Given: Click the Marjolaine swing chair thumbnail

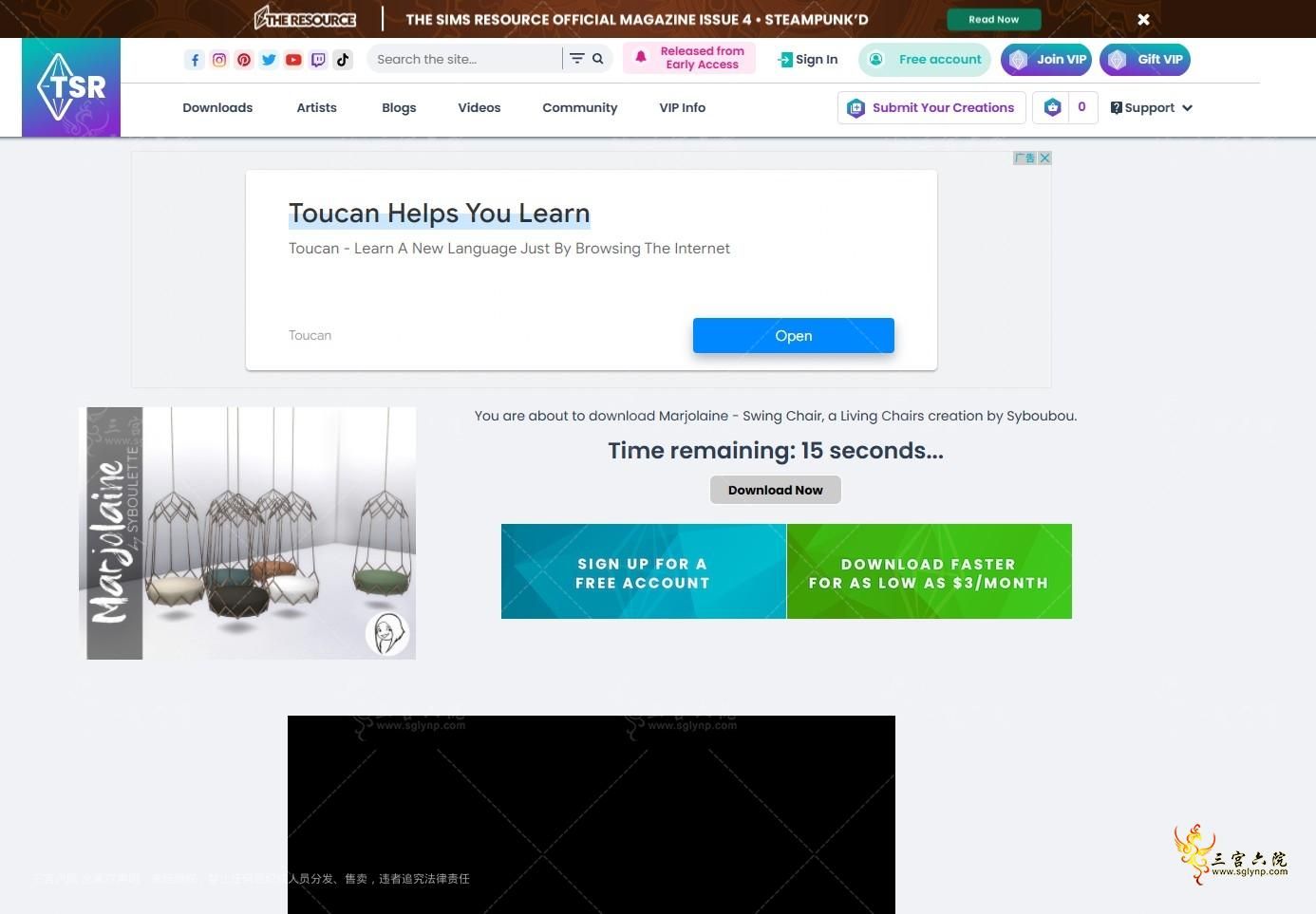Looking at the screenshot, I should [x=247, y=533].
